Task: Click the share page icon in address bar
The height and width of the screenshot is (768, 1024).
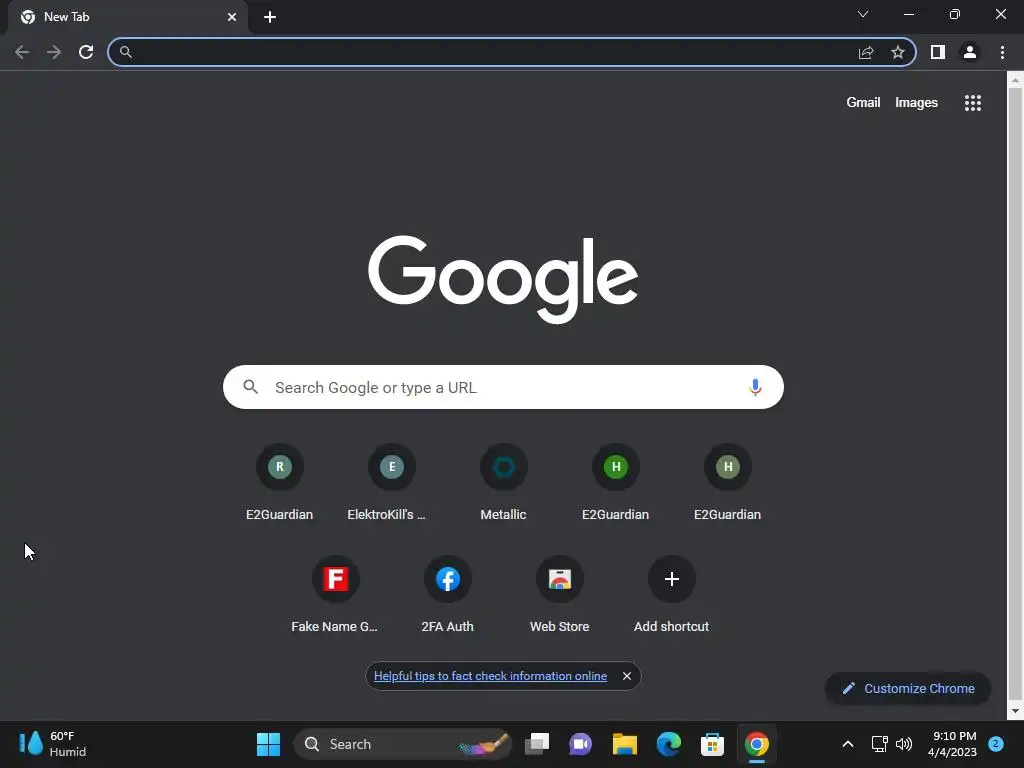Action: pyautogui.click(x=866, y=52)
